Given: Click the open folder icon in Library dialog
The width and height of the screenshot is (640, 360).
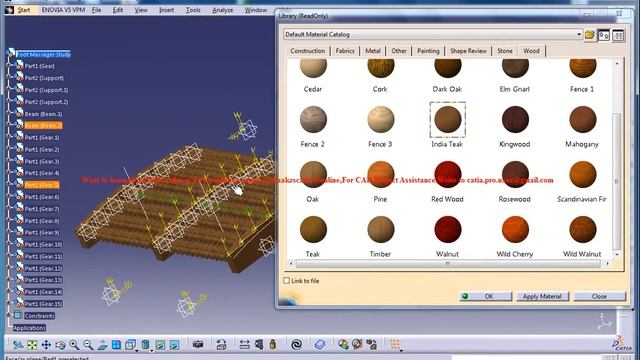Looking at the screenshot, I should (x=589, y=35).
